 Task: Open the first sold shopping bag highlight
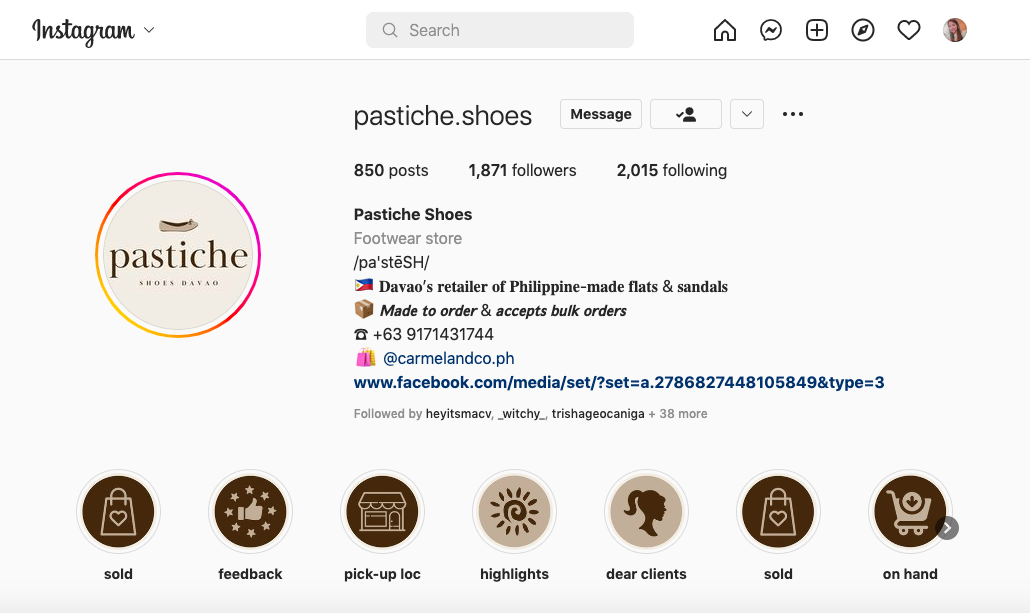pos(118,512)
